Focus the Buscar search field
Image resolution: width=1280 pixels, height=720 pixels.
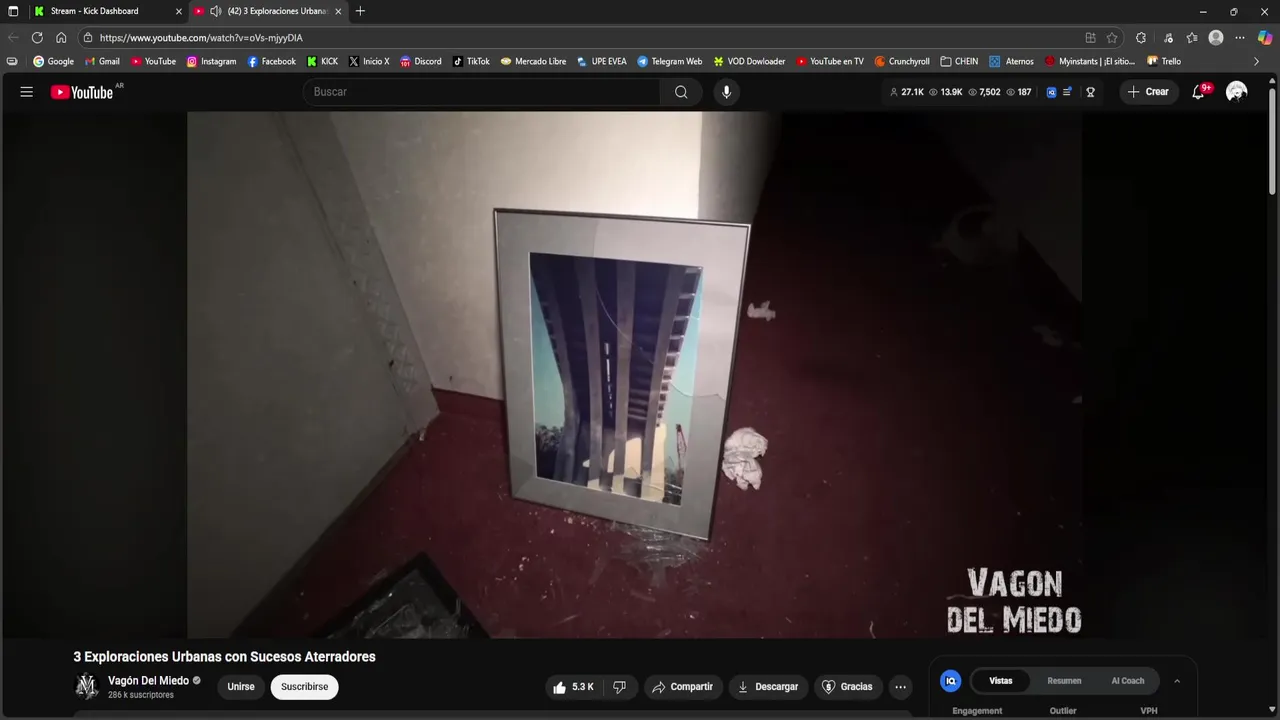click(x=481, y=92)
